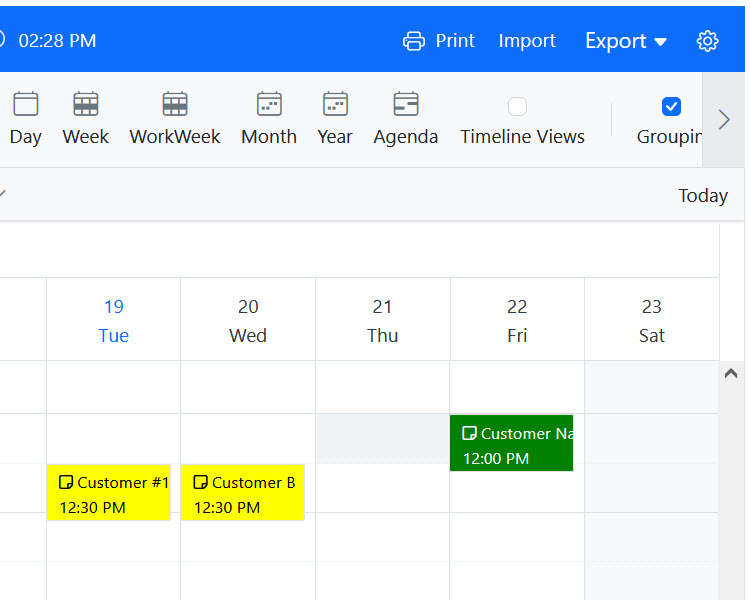Collapse header with the up caret
This screenshot has width=750, height=600.
(x=731, y=373)
